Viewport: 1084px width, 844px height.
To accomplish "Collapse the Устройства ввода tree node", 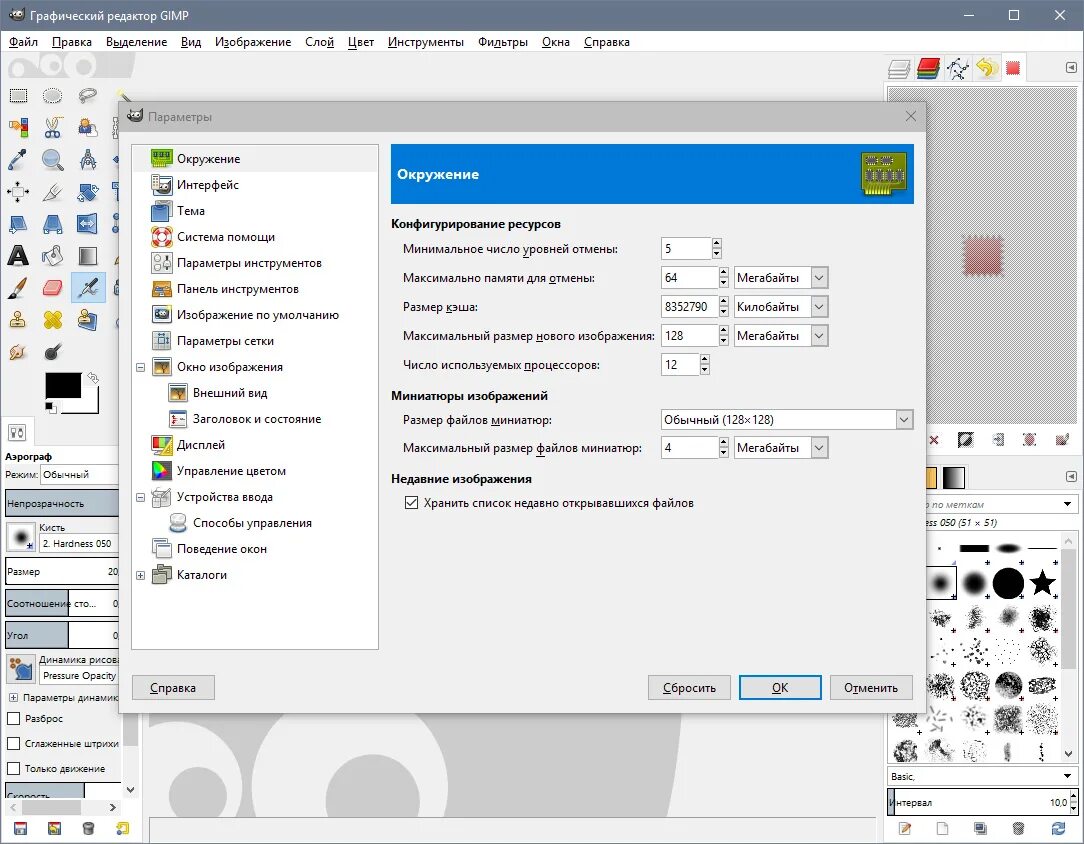I will click(140, 498).
